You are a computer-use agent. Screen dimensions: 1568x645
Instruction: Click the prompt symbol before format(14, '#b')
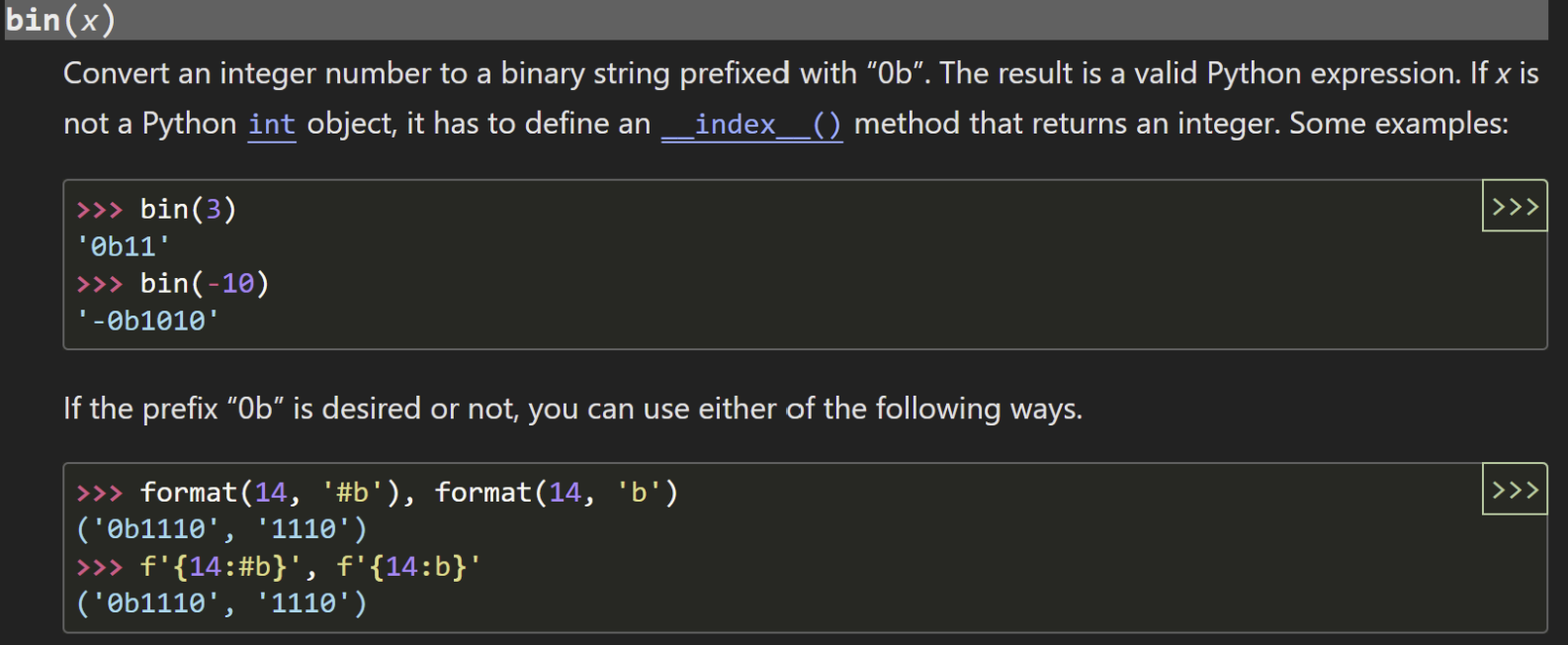pyautogui.click(x=99, y=493)
